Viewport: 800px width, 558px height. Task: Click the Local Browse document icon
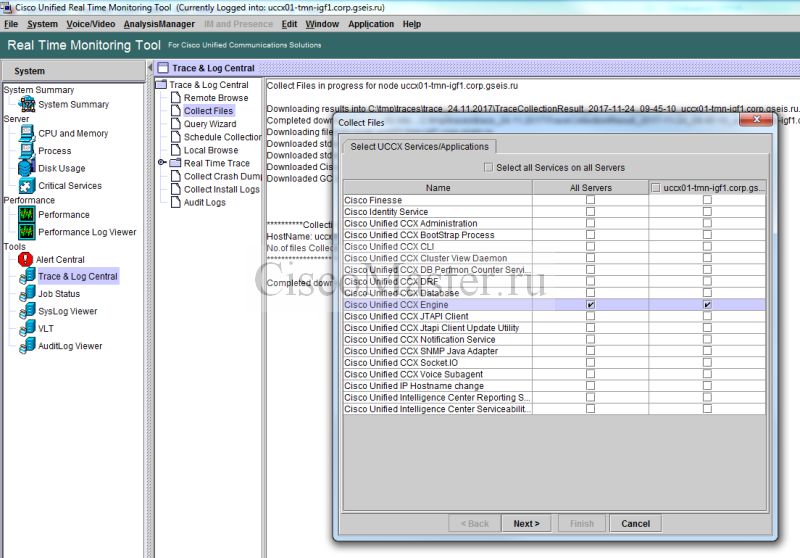click(176, 150)
